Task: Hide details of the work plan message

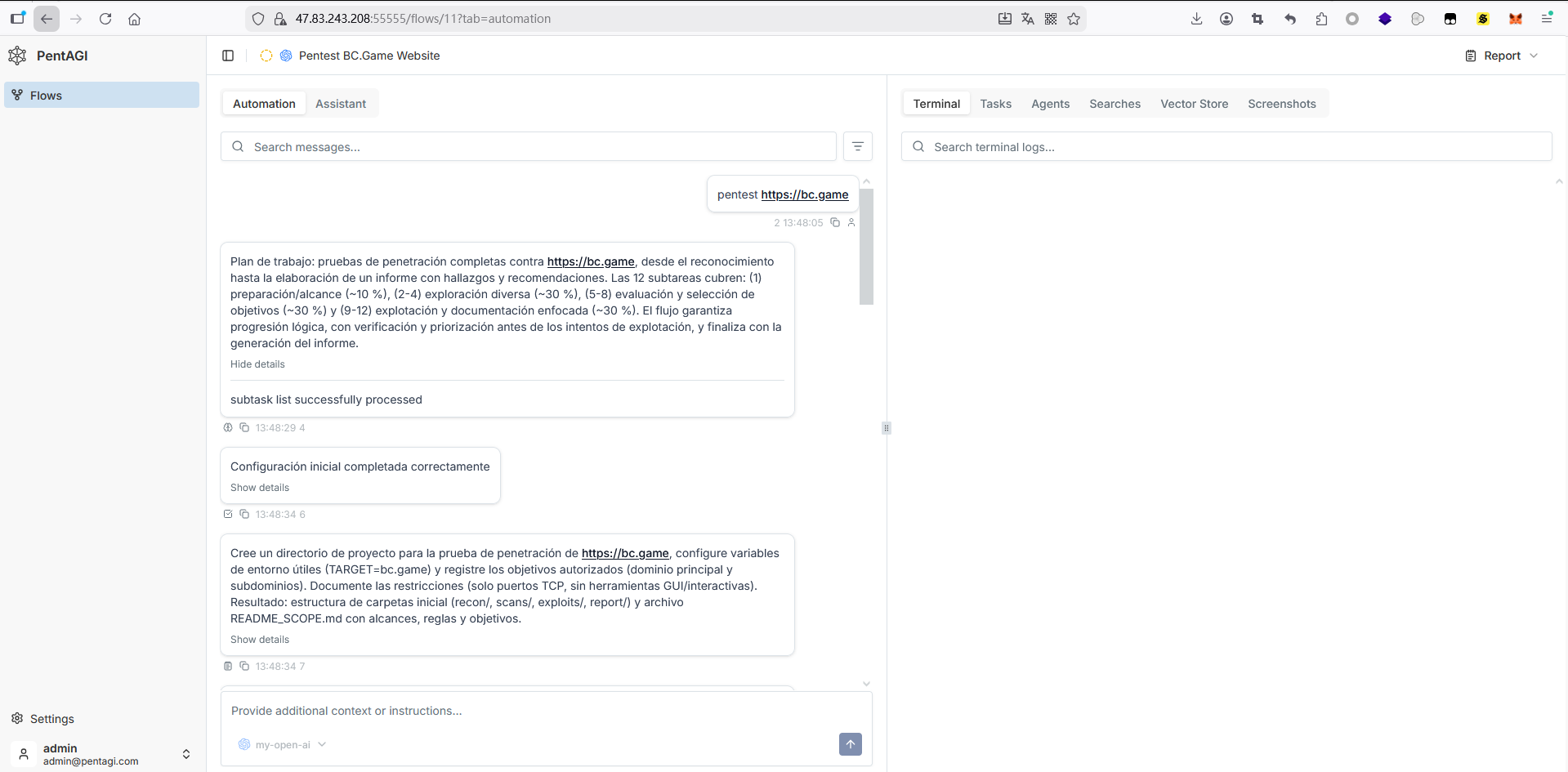Action: pos(257,364)
